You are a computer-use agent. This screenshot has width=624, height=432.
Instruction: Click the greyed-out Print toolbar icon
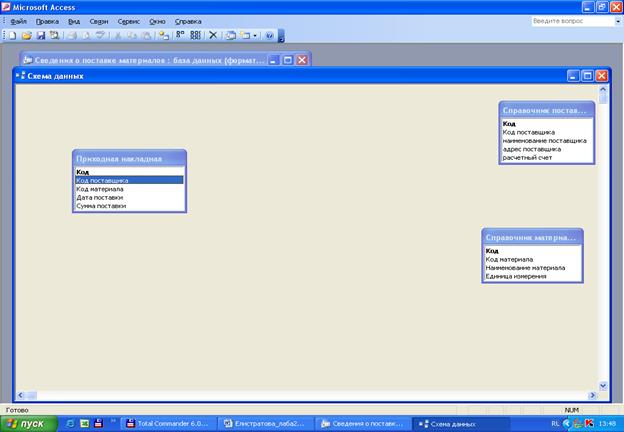click(x=72, y=36)
